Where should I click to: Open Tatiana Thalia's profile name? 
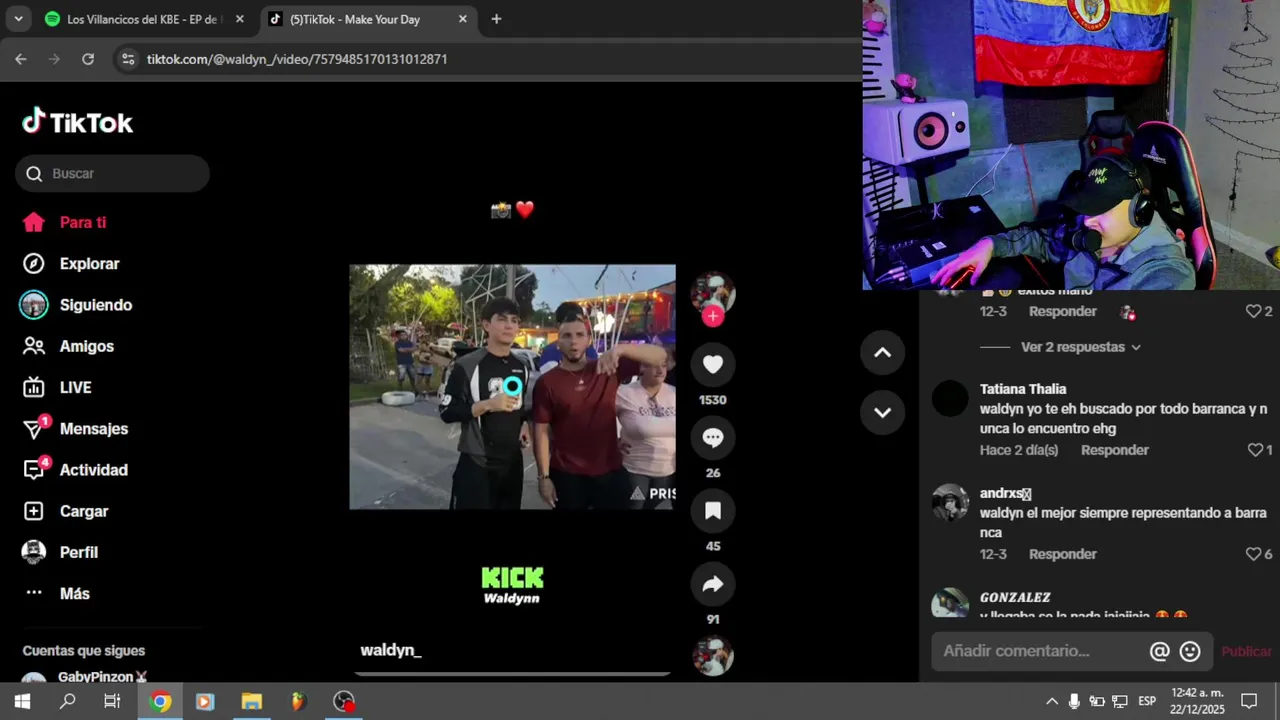tap(1023, 389)
